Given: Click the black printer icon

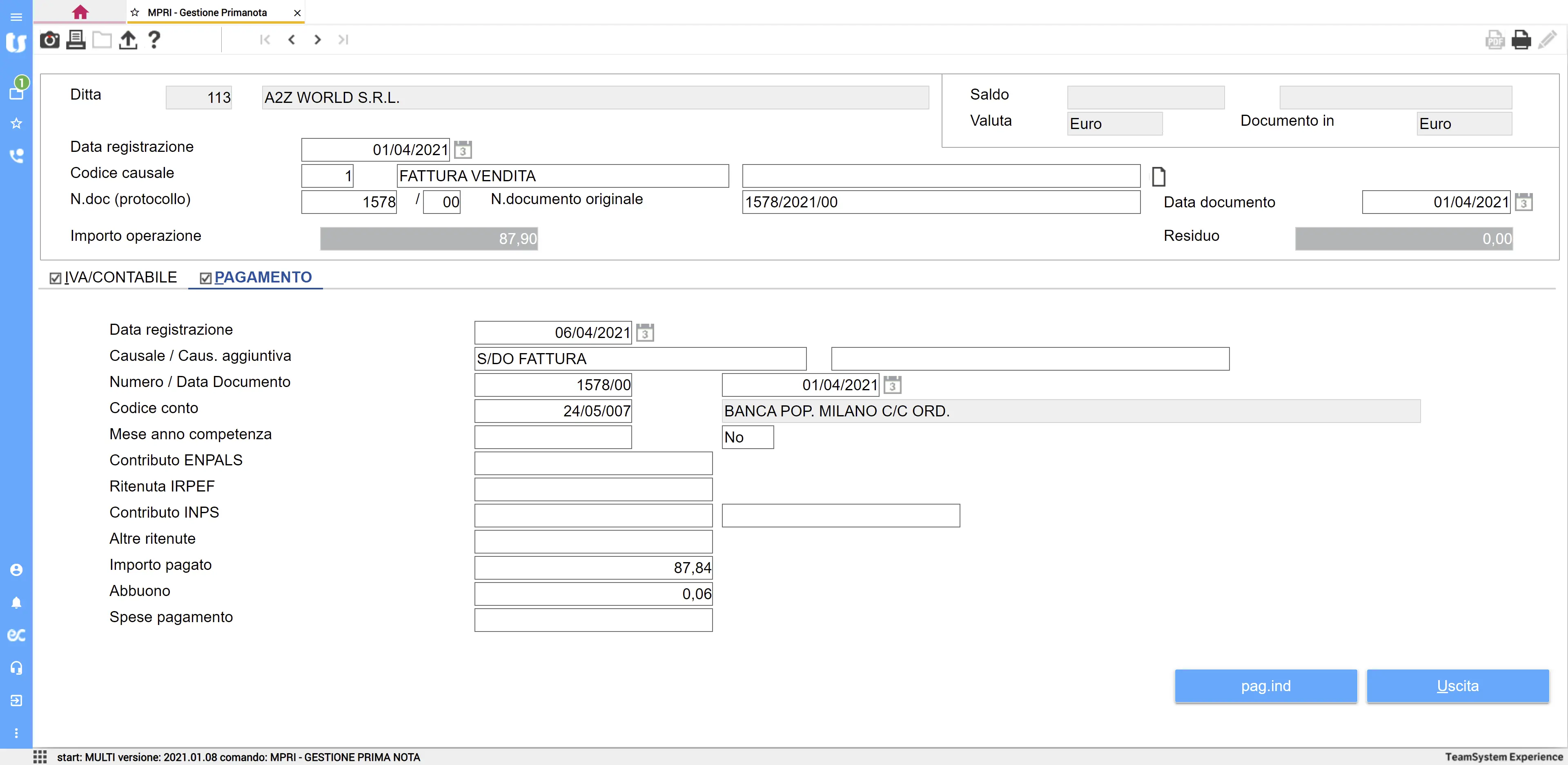Looking at the screenshot, I should click(1521, 40).
